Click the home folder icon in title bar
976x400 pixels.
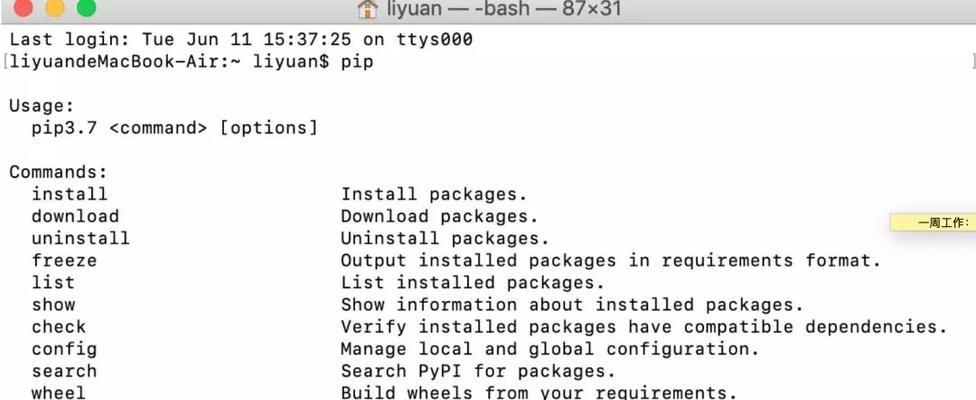pyautogui.click(x=368, y=8)
